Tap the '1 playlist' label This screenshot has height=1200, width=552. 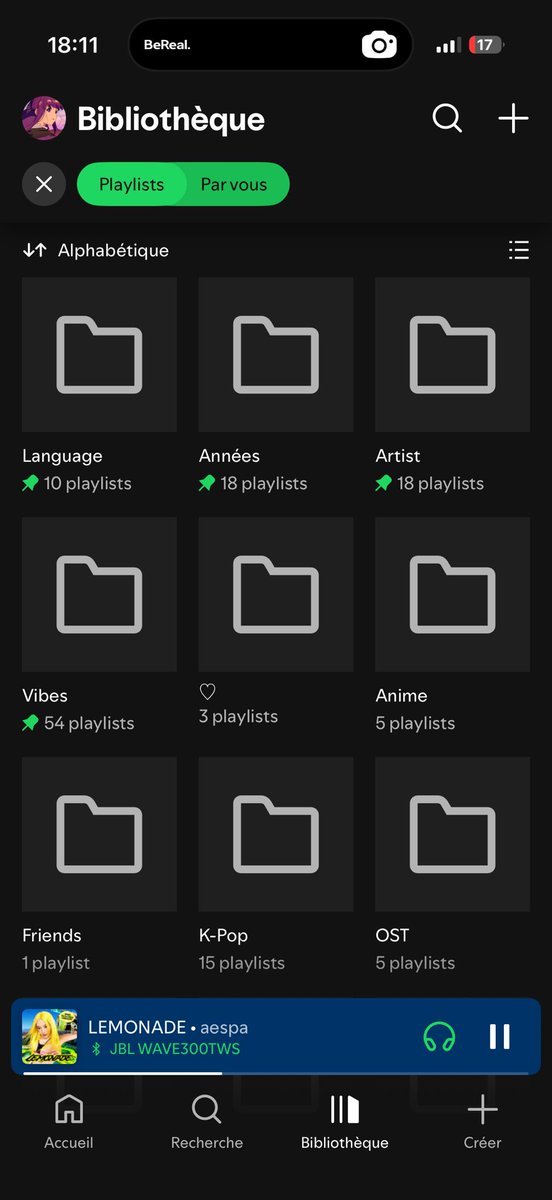coord(56,963)
